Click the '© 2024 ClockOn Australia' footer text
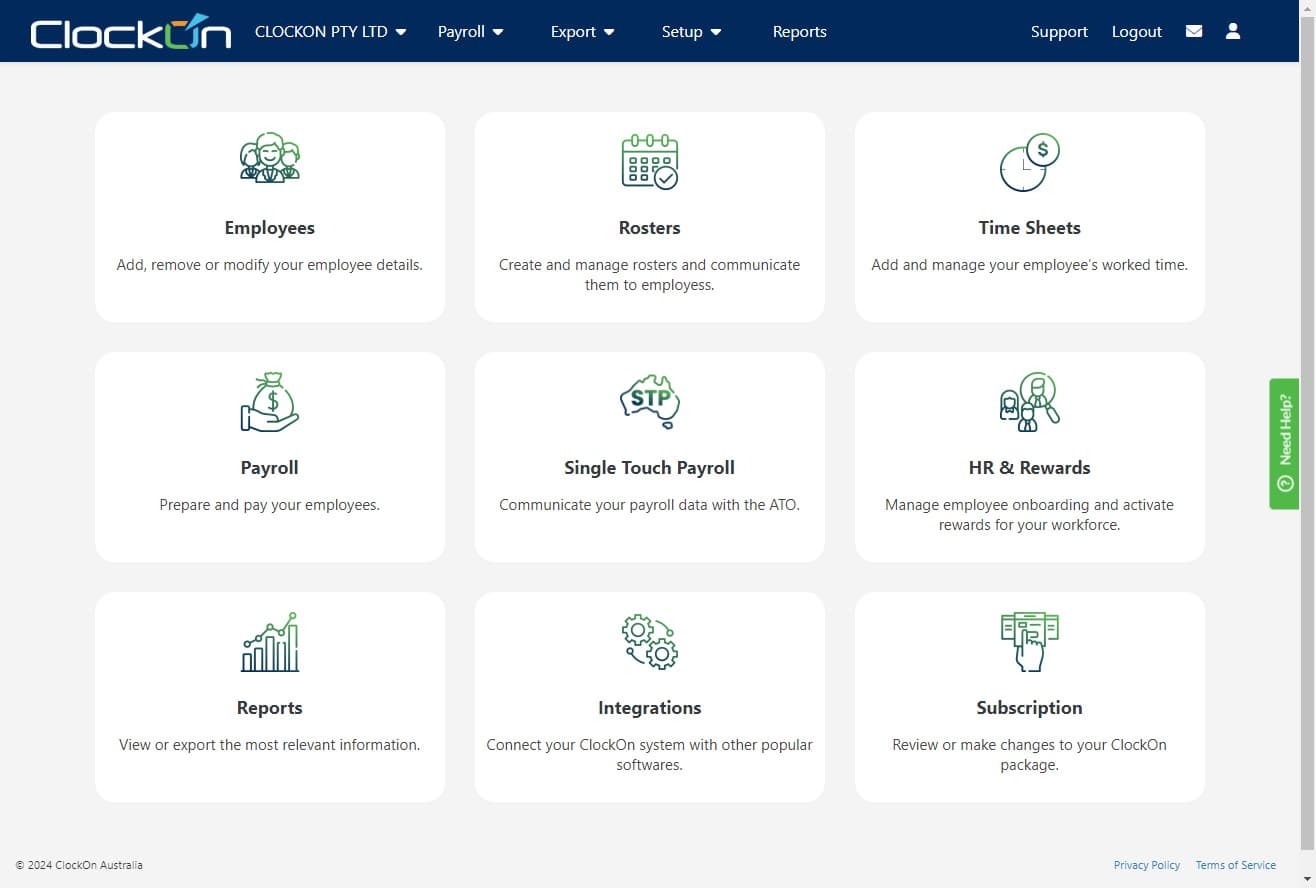This screenshot has width=1316, height=888. [79, 865]
